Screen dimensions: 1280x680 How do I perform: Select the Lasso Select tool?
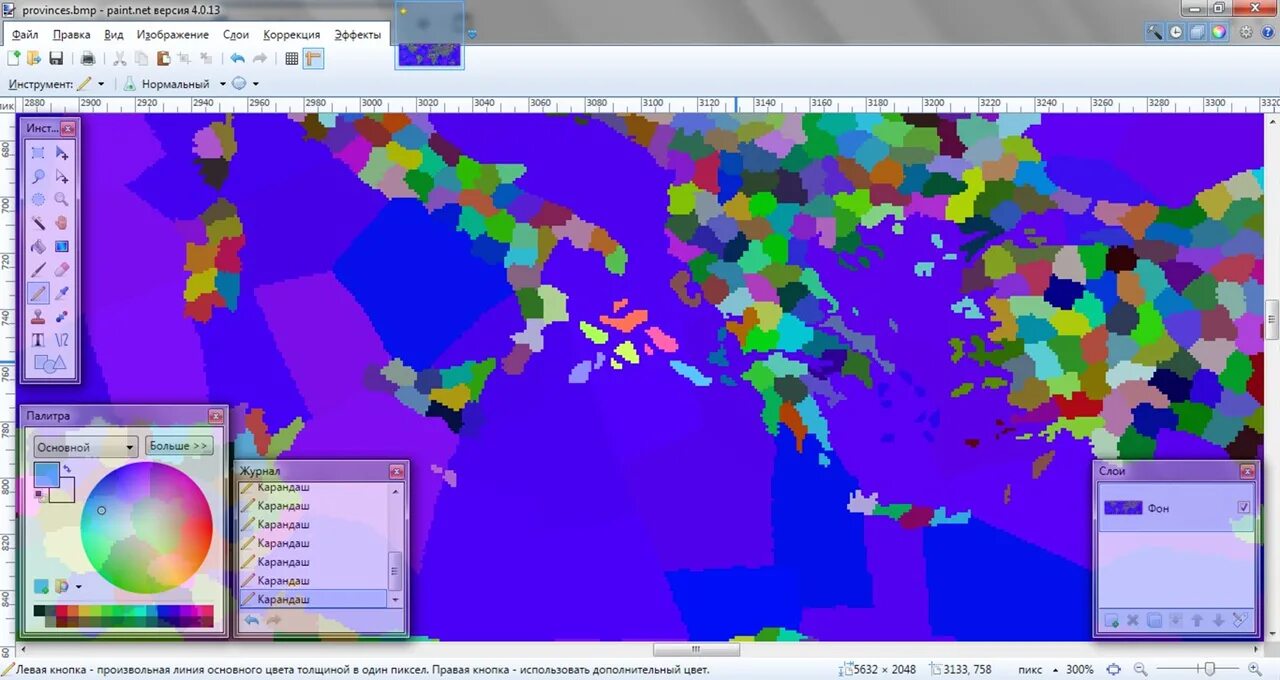[x=38, y=176]
